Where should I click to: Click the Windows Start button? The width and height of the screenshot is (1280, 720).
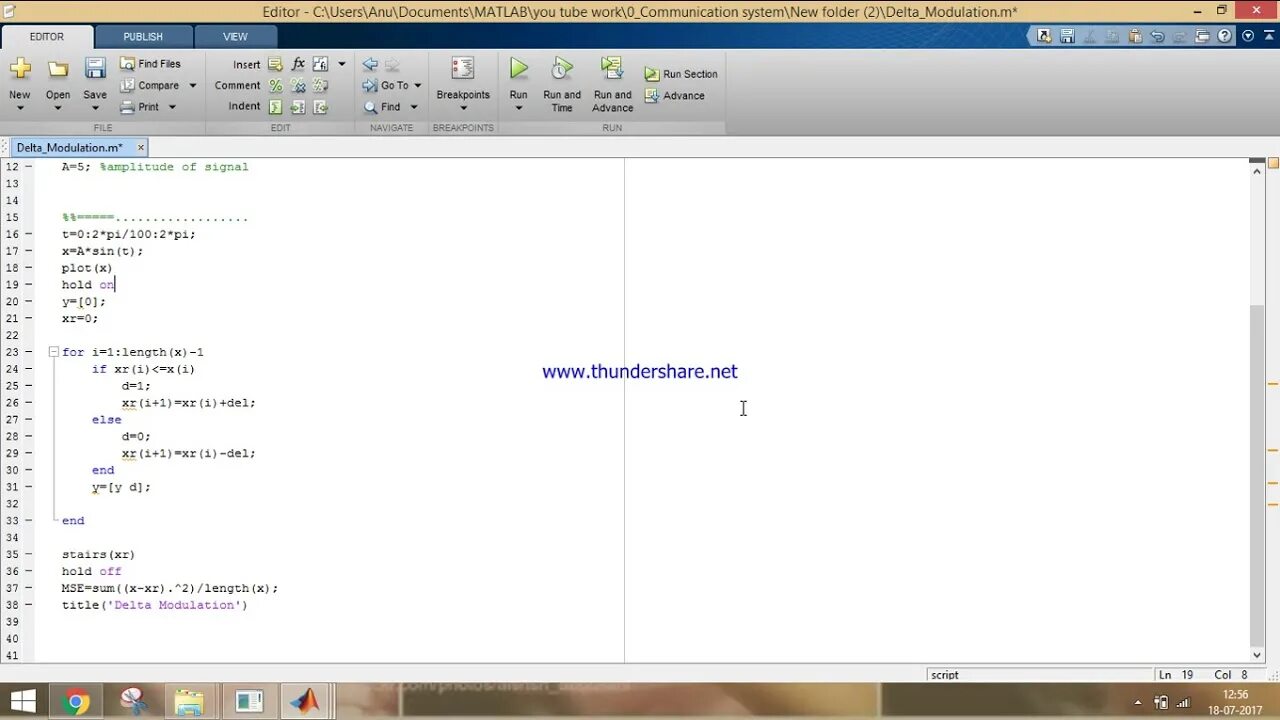point(21,702)
